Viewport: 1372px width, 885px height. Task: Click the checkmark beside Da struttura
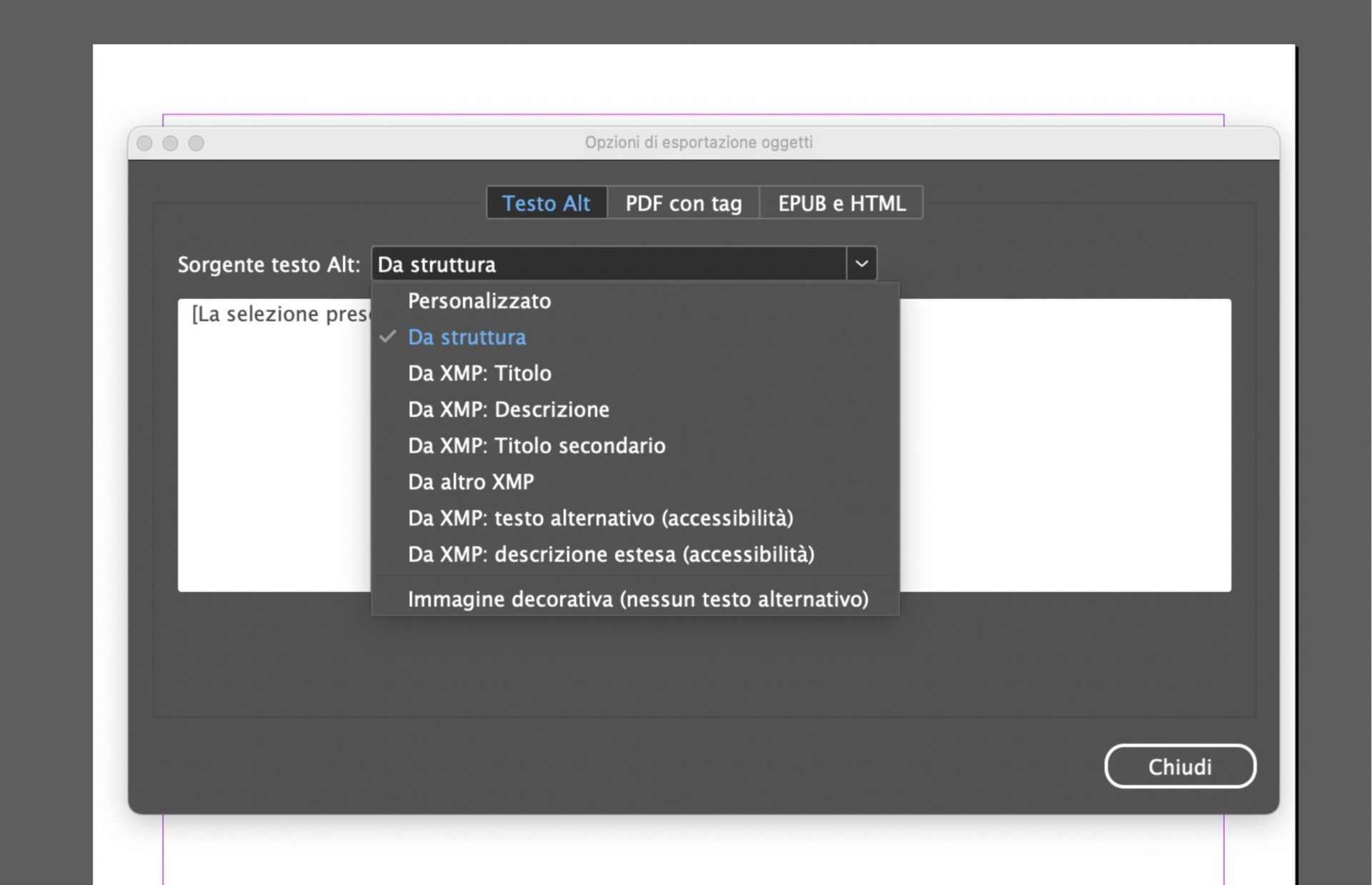[x=388, y=337]
